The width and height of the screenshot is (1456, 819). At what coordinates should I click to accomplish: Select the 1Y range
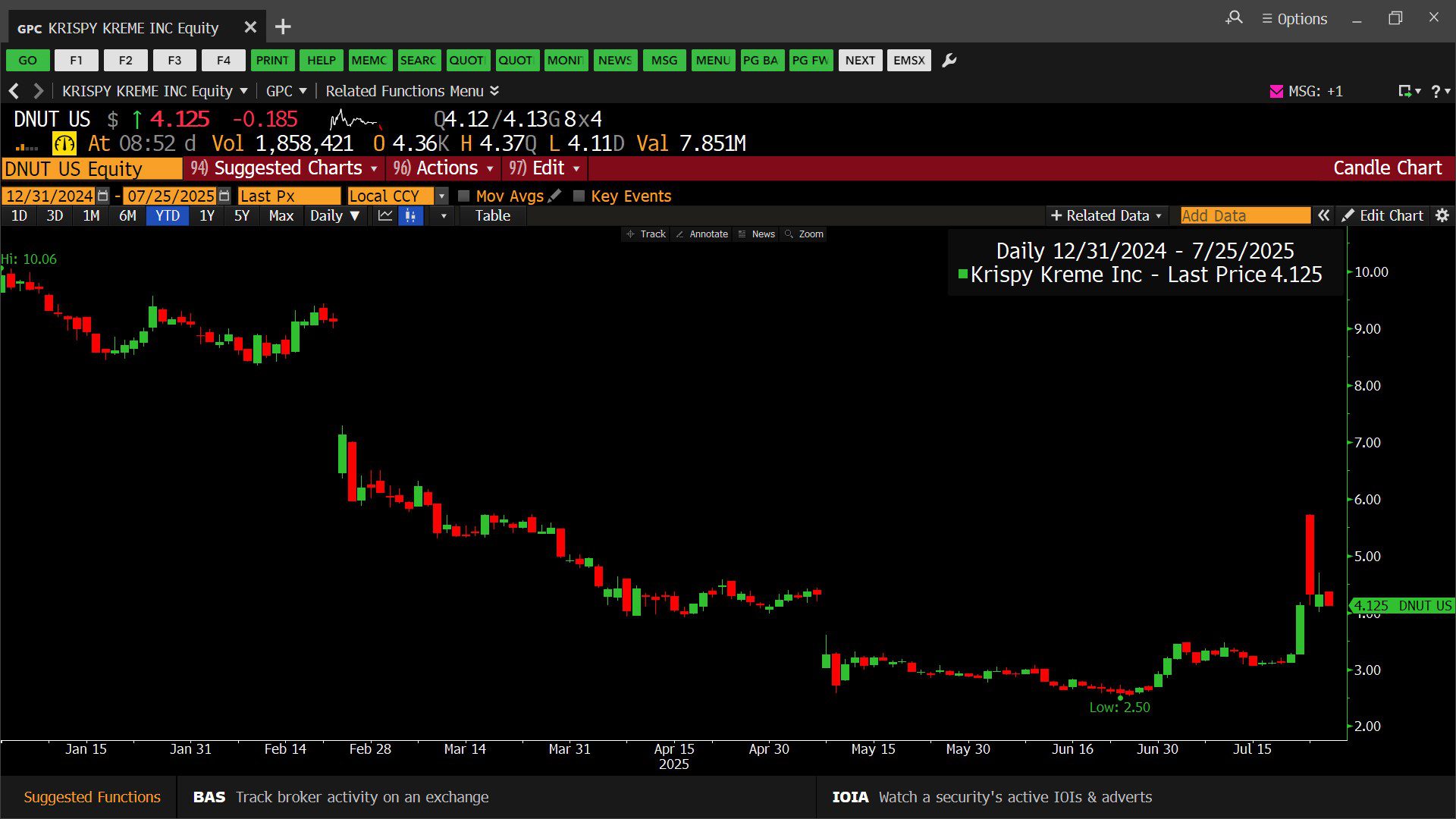coord(207,216)
